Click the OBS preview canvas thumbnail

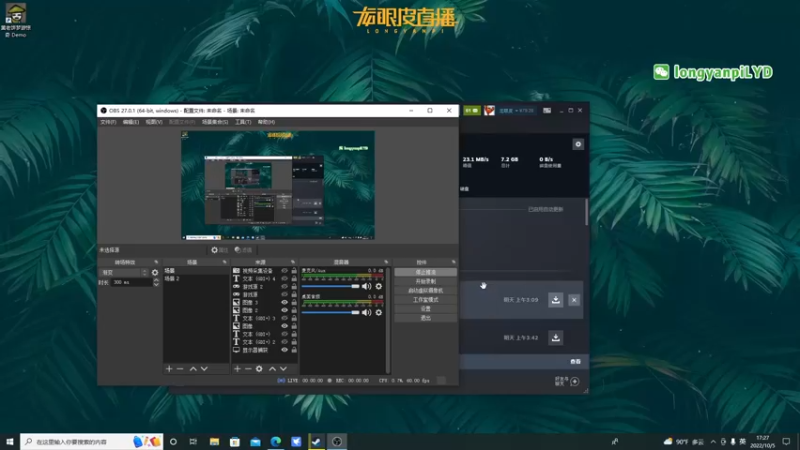tap(278, 185)
